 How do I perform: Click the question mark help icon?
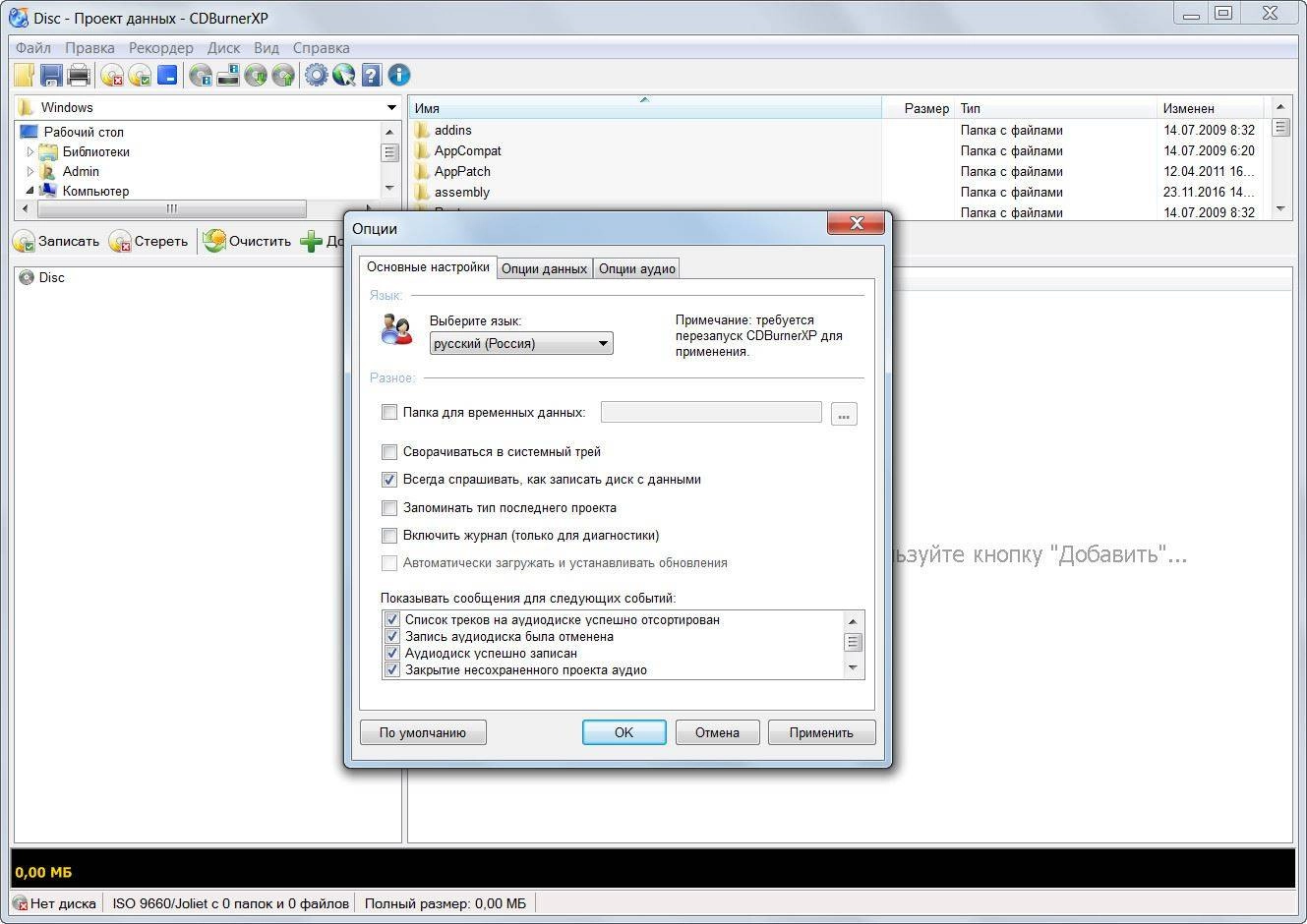(371, 75)
